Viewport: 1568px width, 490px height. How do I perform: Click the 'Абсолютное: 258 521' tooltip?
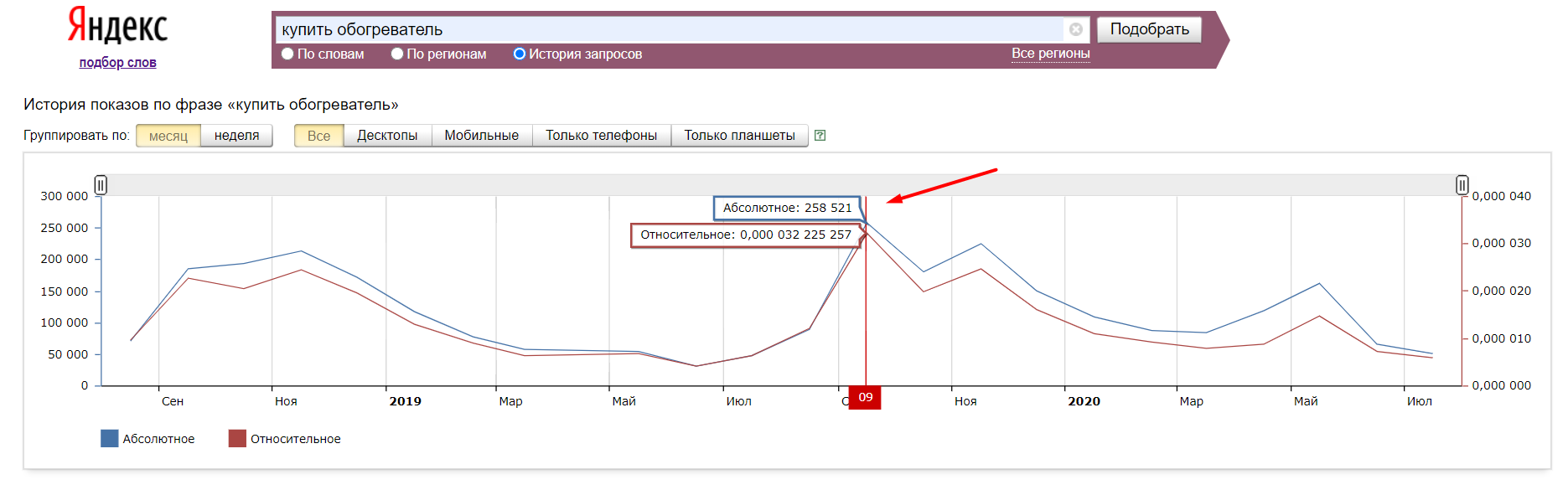[787, 208]
